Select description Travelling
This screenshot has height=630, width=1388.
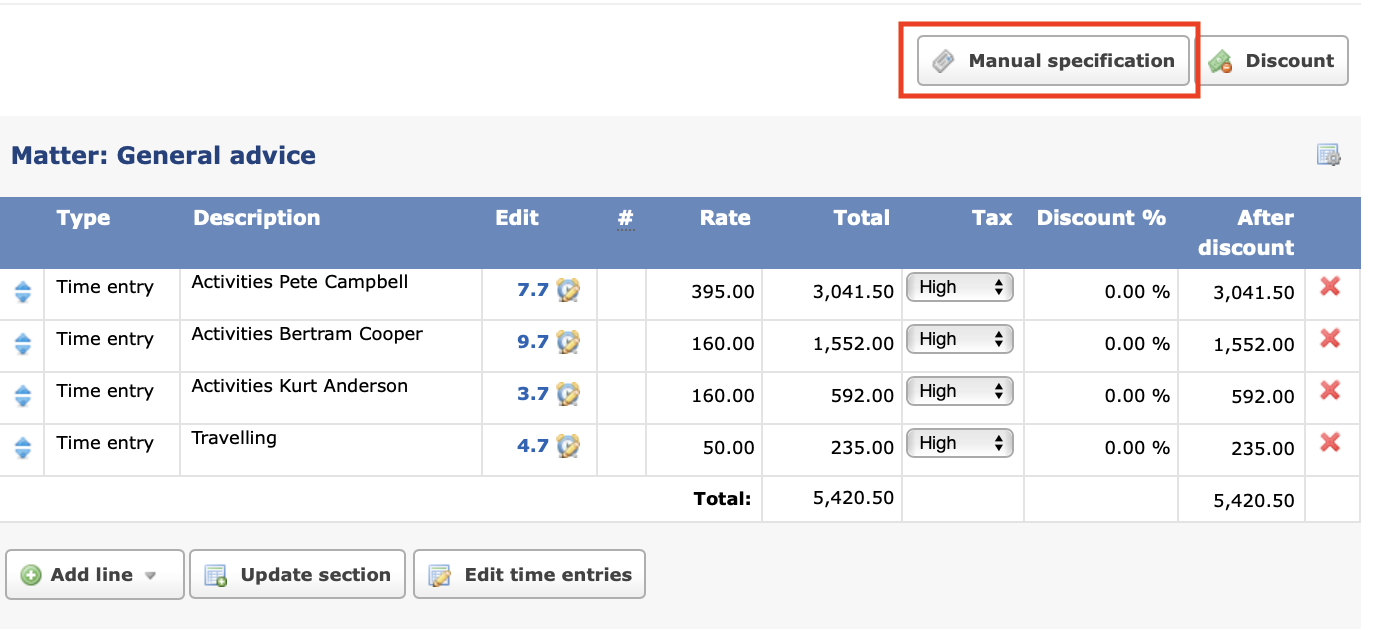pyautogui.click(x=234, y=438)
